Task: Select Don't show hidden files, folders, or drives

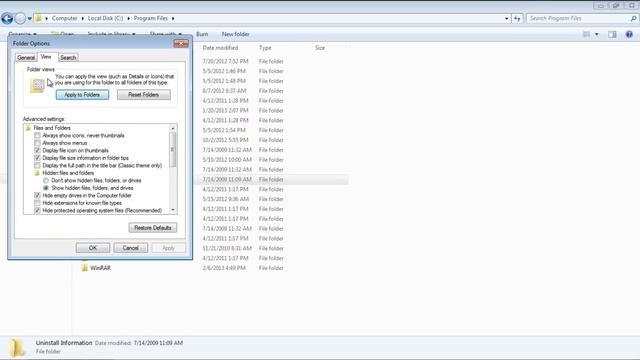Action: 46,180
